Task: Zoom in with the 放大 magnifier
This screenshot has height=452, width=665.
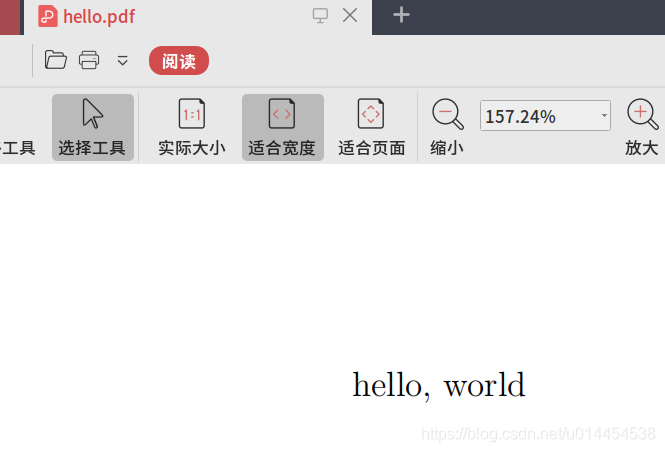Action: (x=642, y=127)
